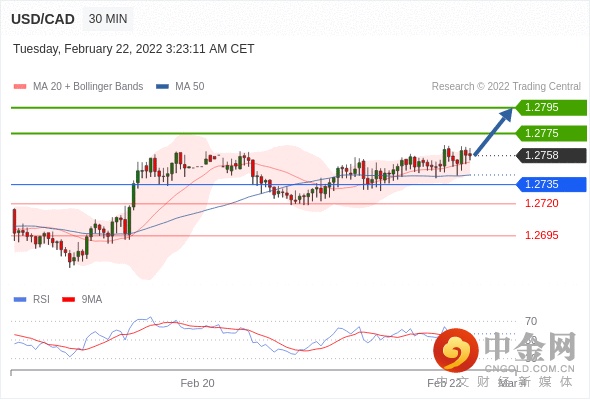
Task: Click the 'Feb 22' date axis label
Action: click(444, 383)
